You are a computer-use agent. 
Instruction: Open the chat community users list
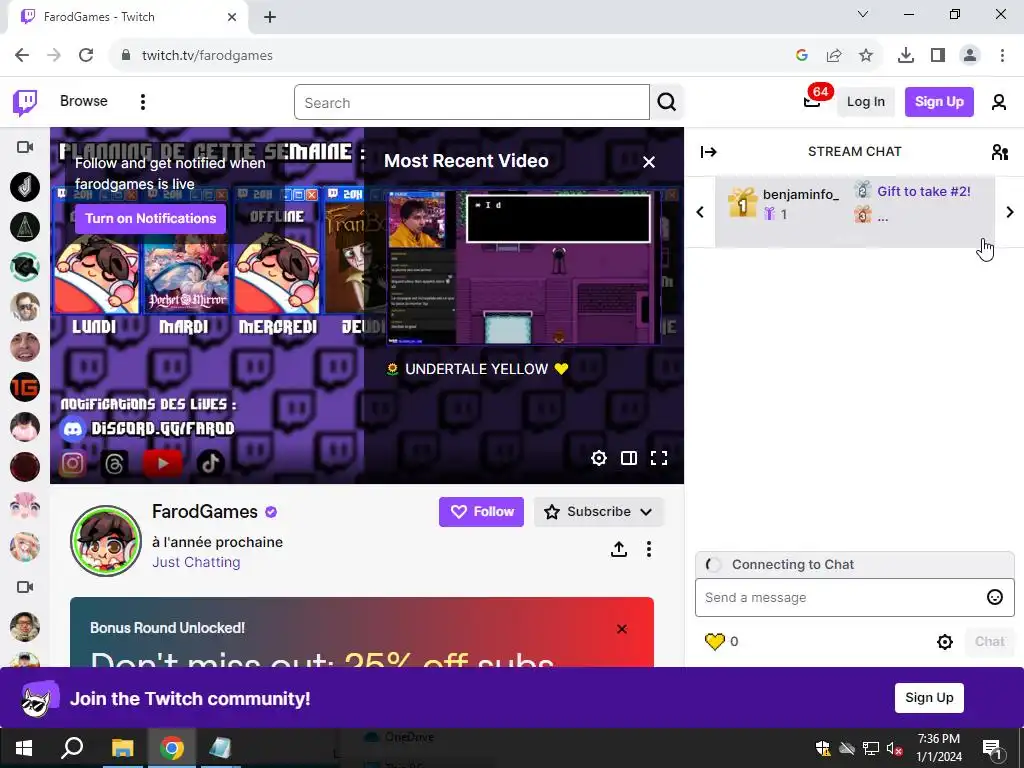tap(1000, 152)
